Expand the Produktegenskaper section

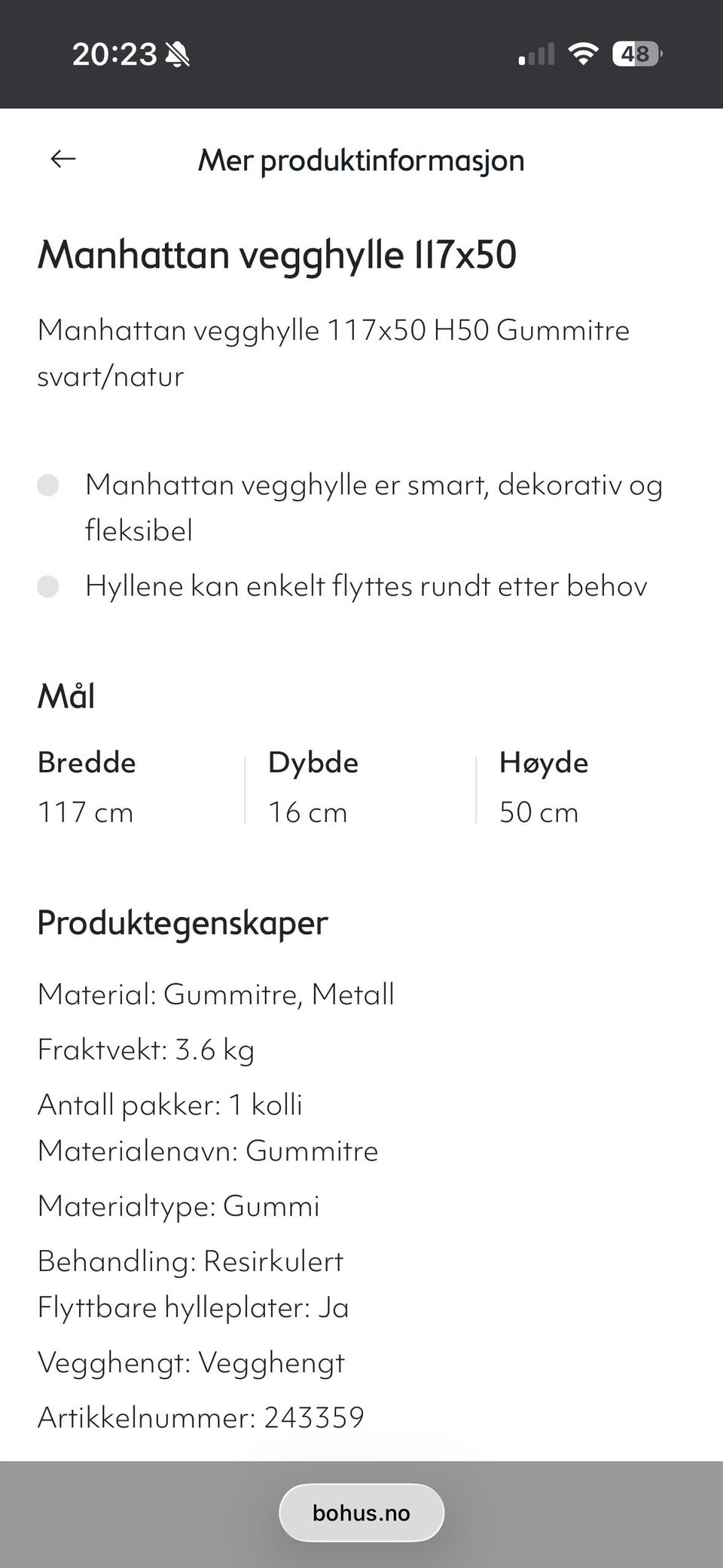(182, 922)
